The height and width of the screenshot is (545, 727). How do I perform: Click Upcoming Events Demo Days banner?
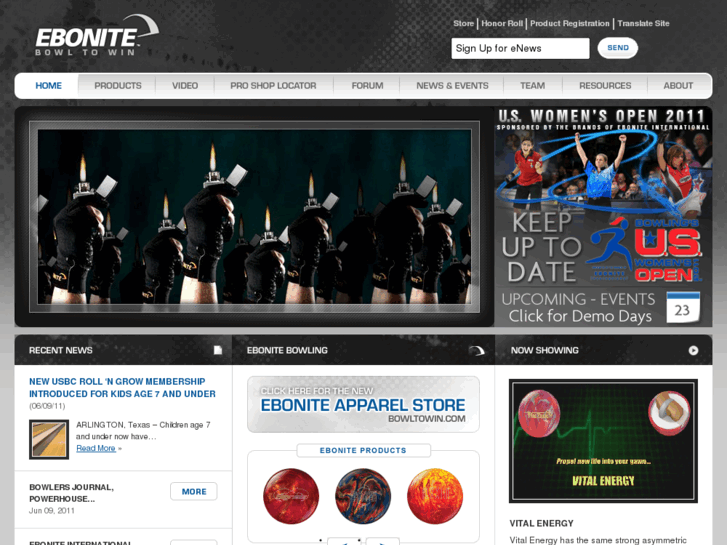pyautogui.click(x=602, y=308)
